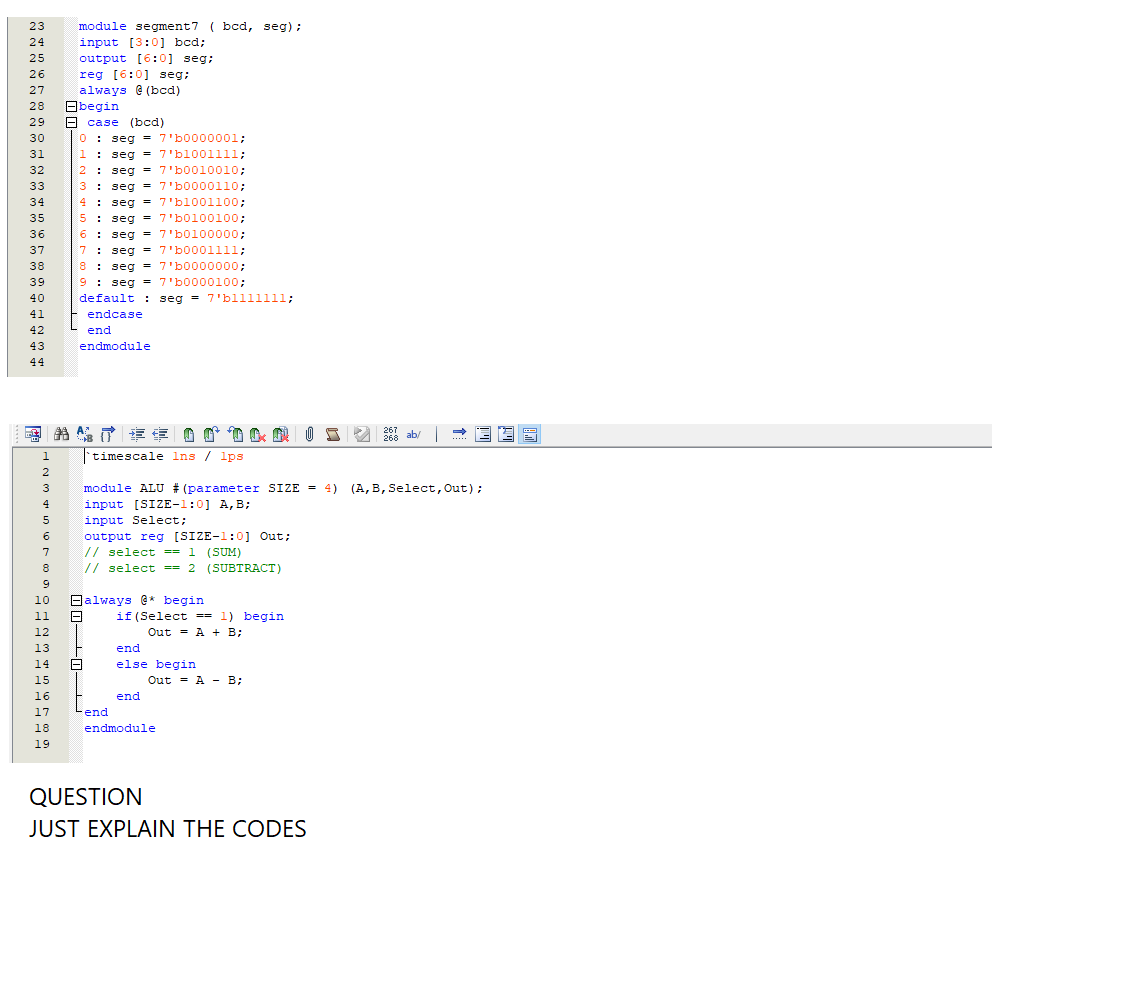Click the first text page layout icon
The height and width of the screenshot is (987, 1139).
[483, 434]
